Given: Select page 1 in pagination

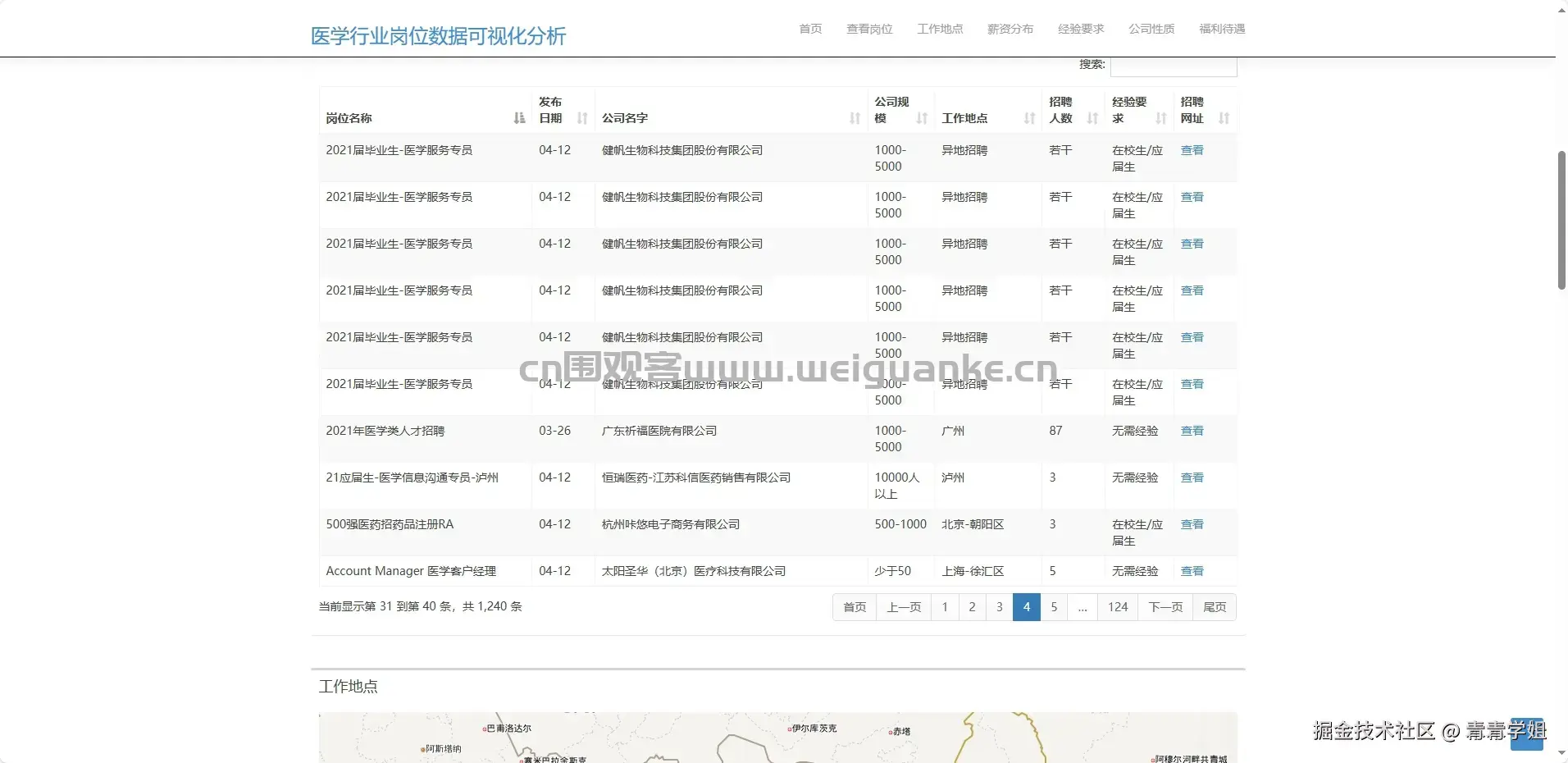Looking at the screenshot, I should coord(945,607).
